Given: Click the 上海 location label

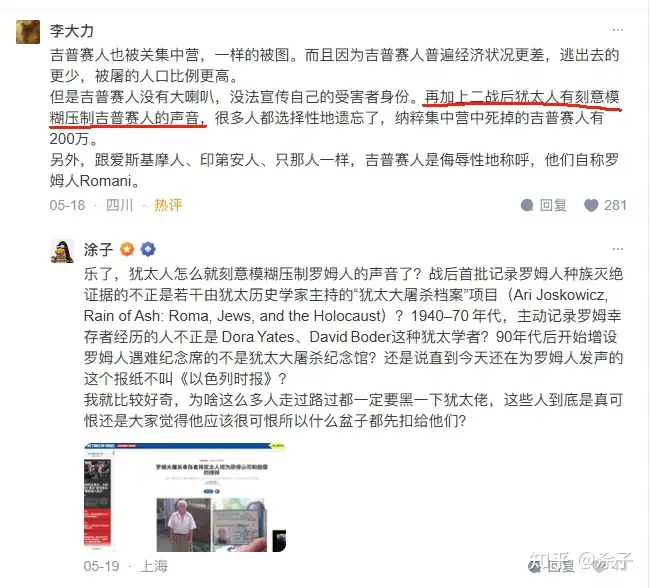Looking at the screenshot, I should (x=154, y=566).
